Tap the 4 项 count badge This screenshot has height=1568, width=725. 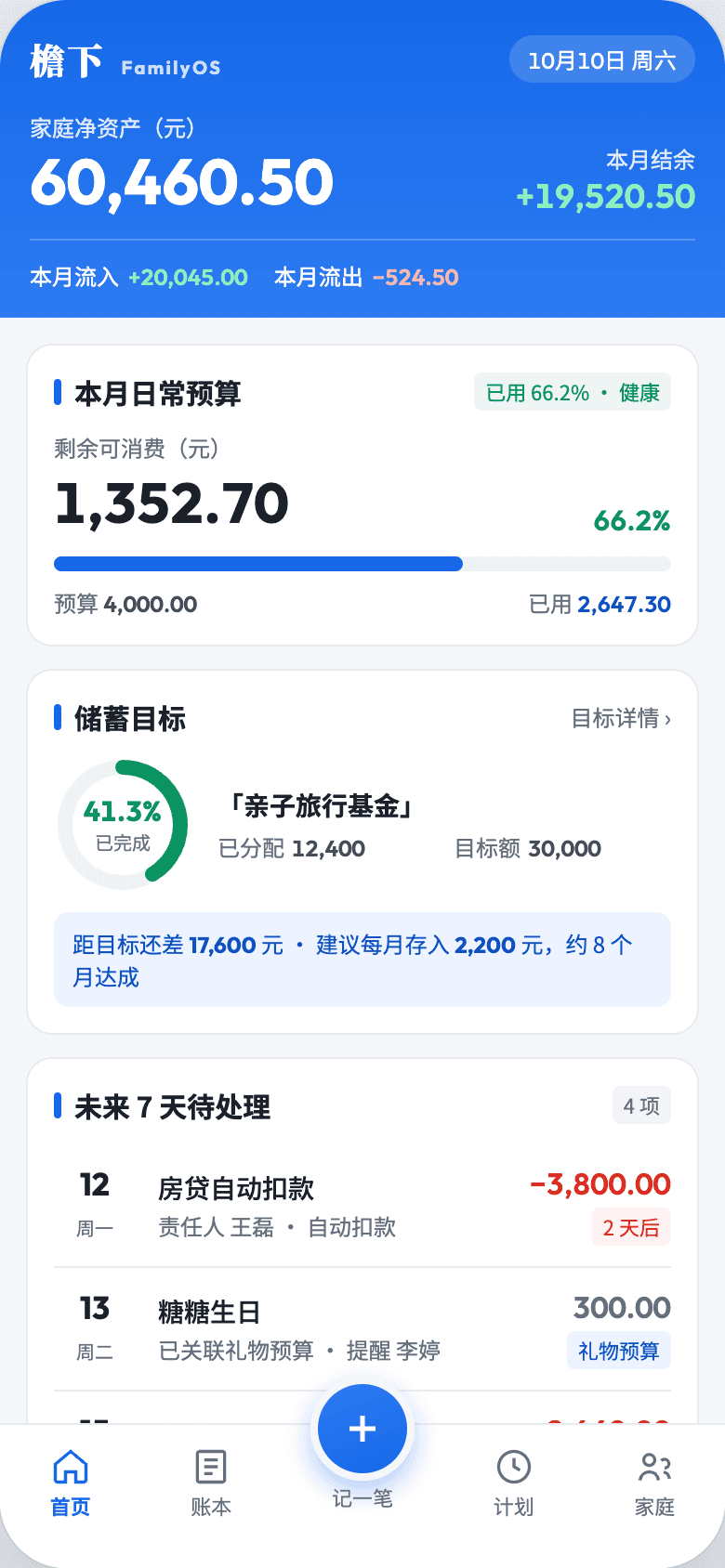(641, 1105)
